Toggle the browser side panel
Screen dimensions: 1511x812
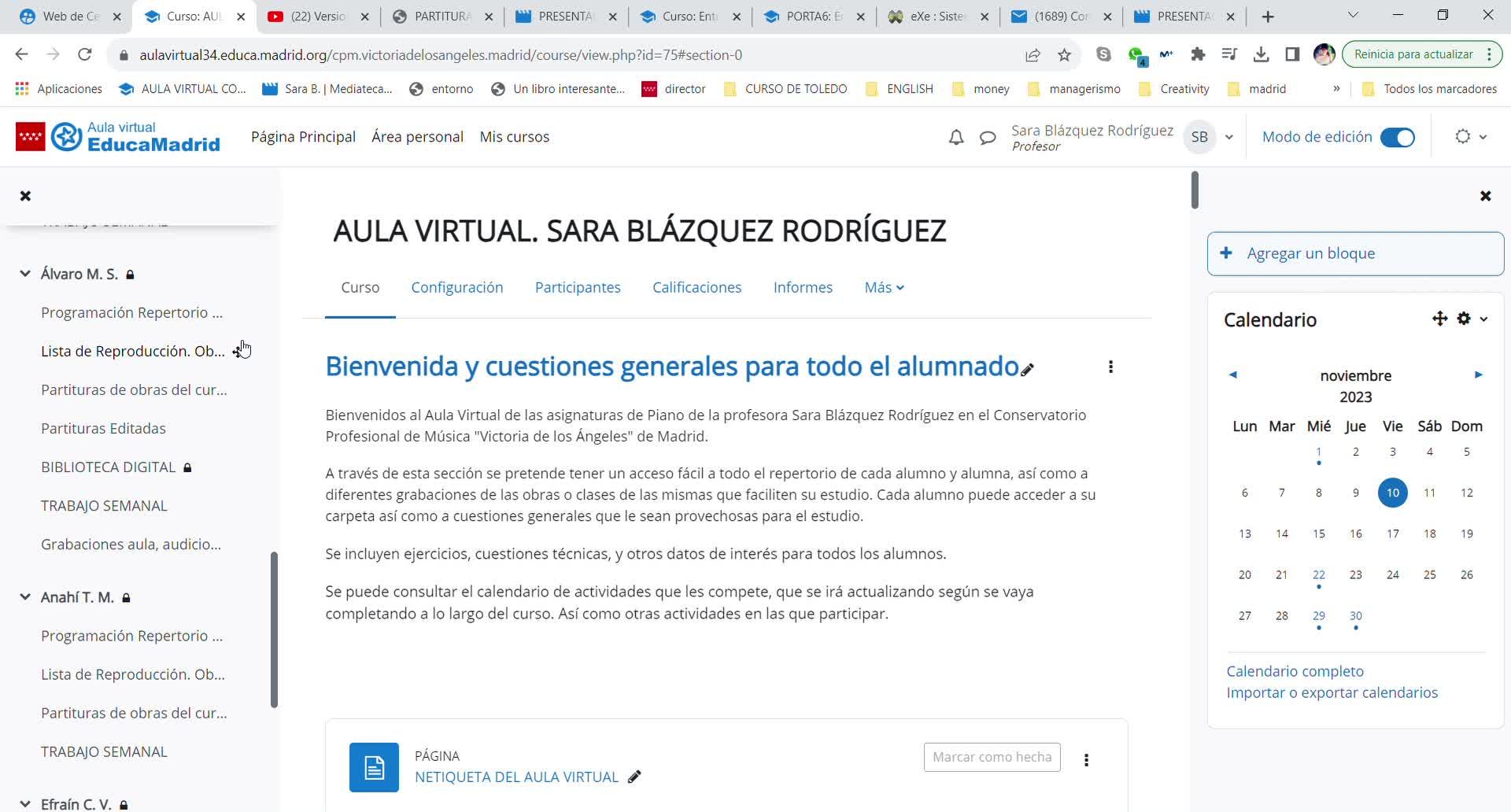(x=1292, y=54)
